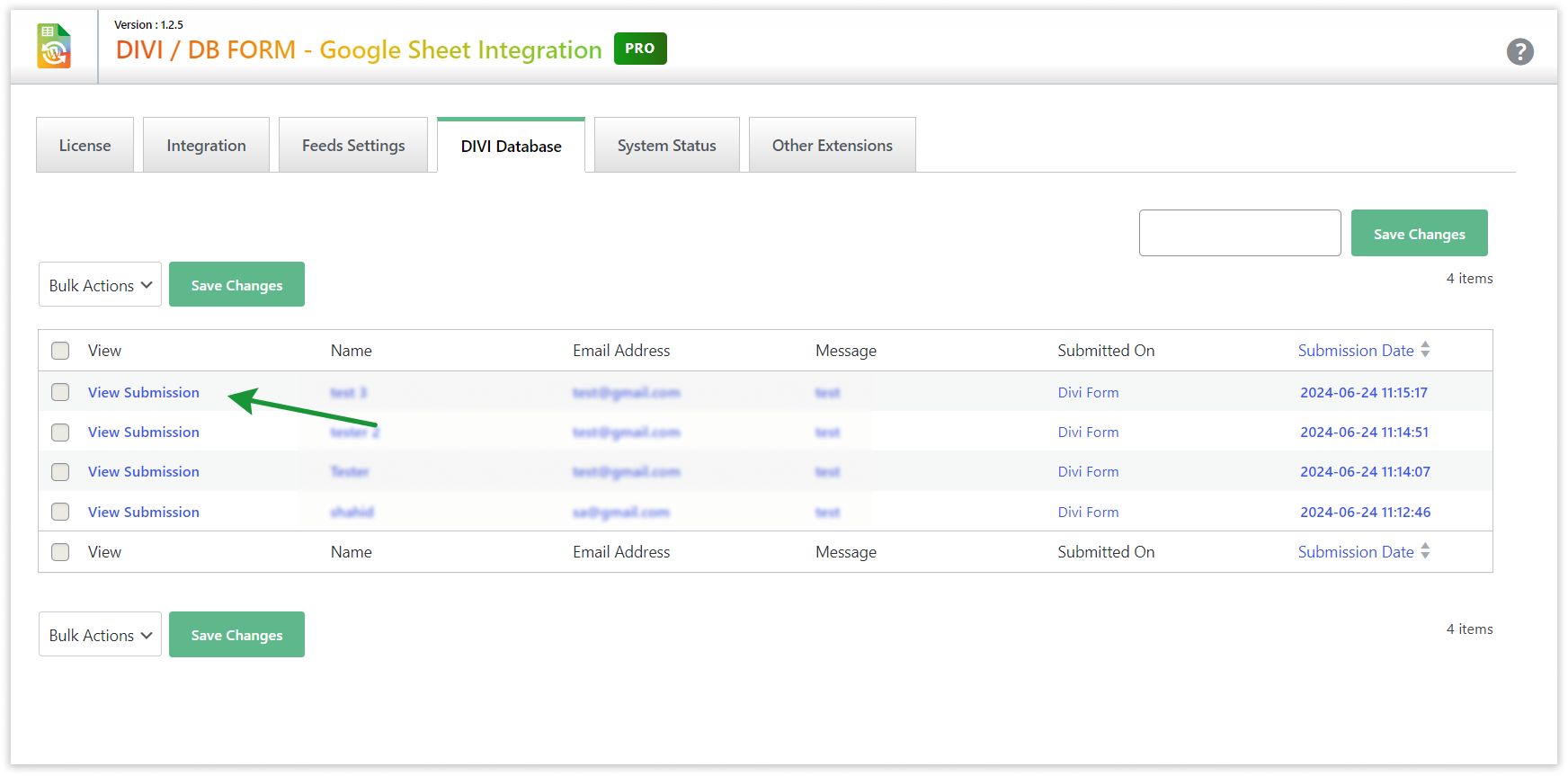This screenshot has width=1568, height=776.
Task: Click the Google Sheet plugin logo icon
Action: (x=54, y=47)
